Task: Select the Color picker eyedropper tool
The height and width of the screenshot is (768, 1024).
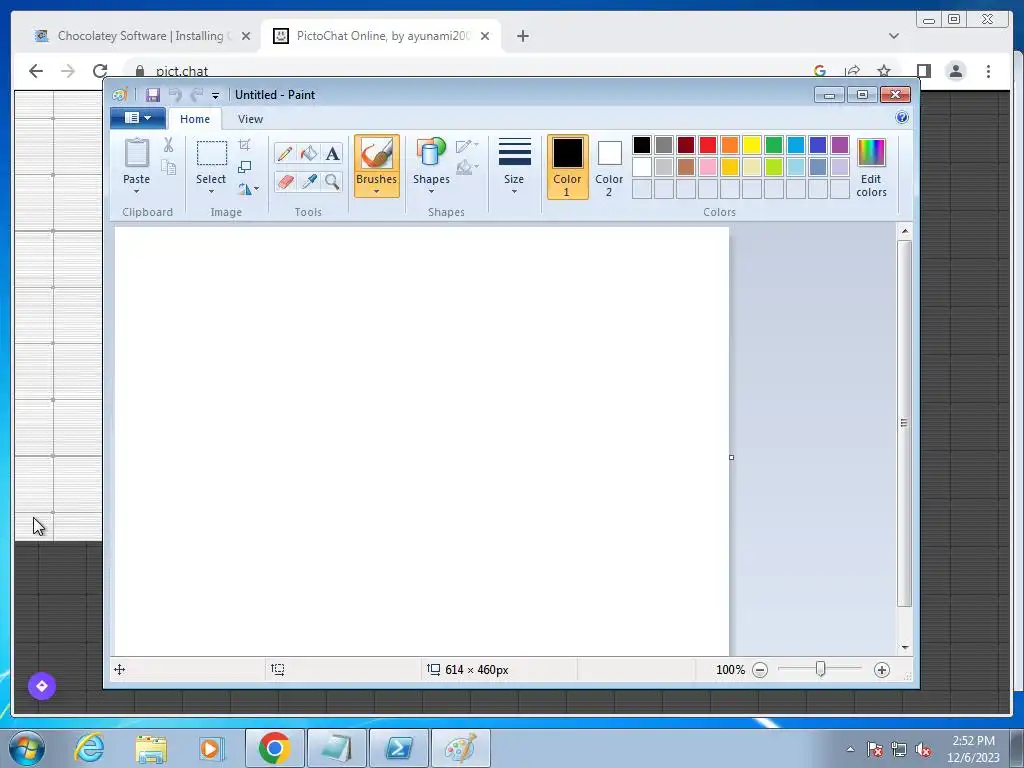Action: coord(308,181)
